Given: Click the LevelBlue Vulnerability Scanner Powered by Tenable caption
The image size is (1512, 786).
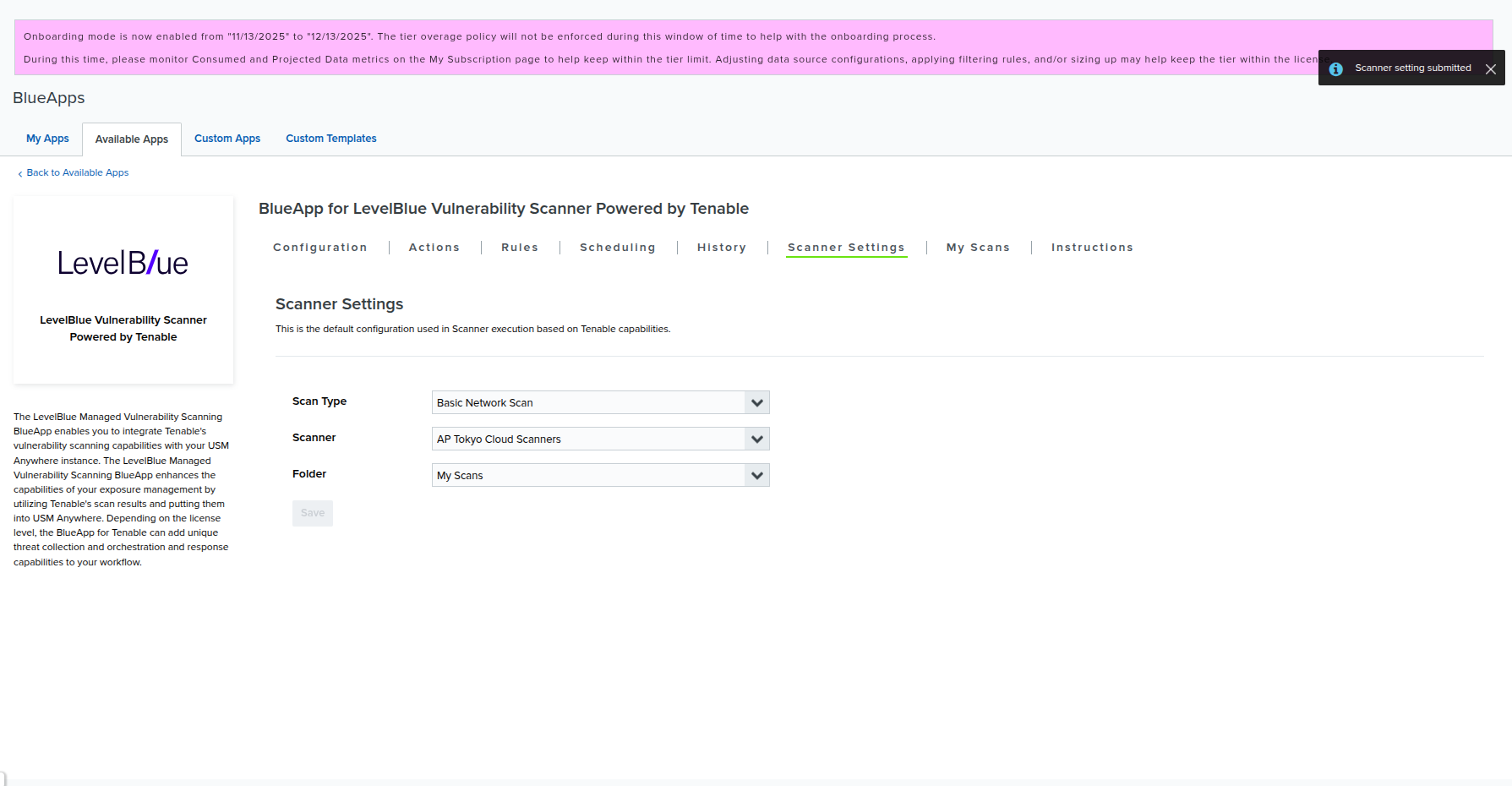Looking at the screenshot, I should (x=123, y=329).
